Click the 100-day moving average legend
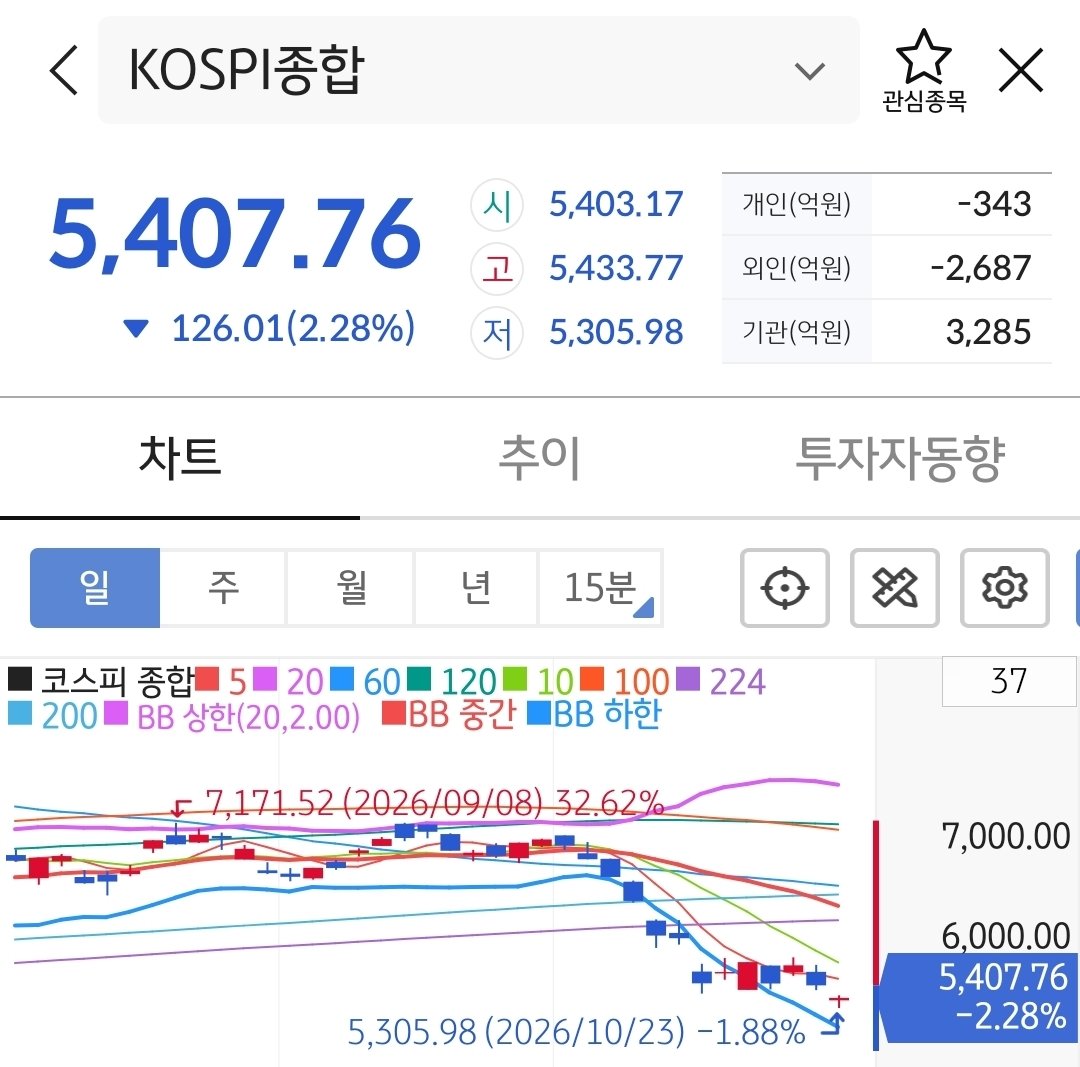The image size is (1080, 1067). 625,681
